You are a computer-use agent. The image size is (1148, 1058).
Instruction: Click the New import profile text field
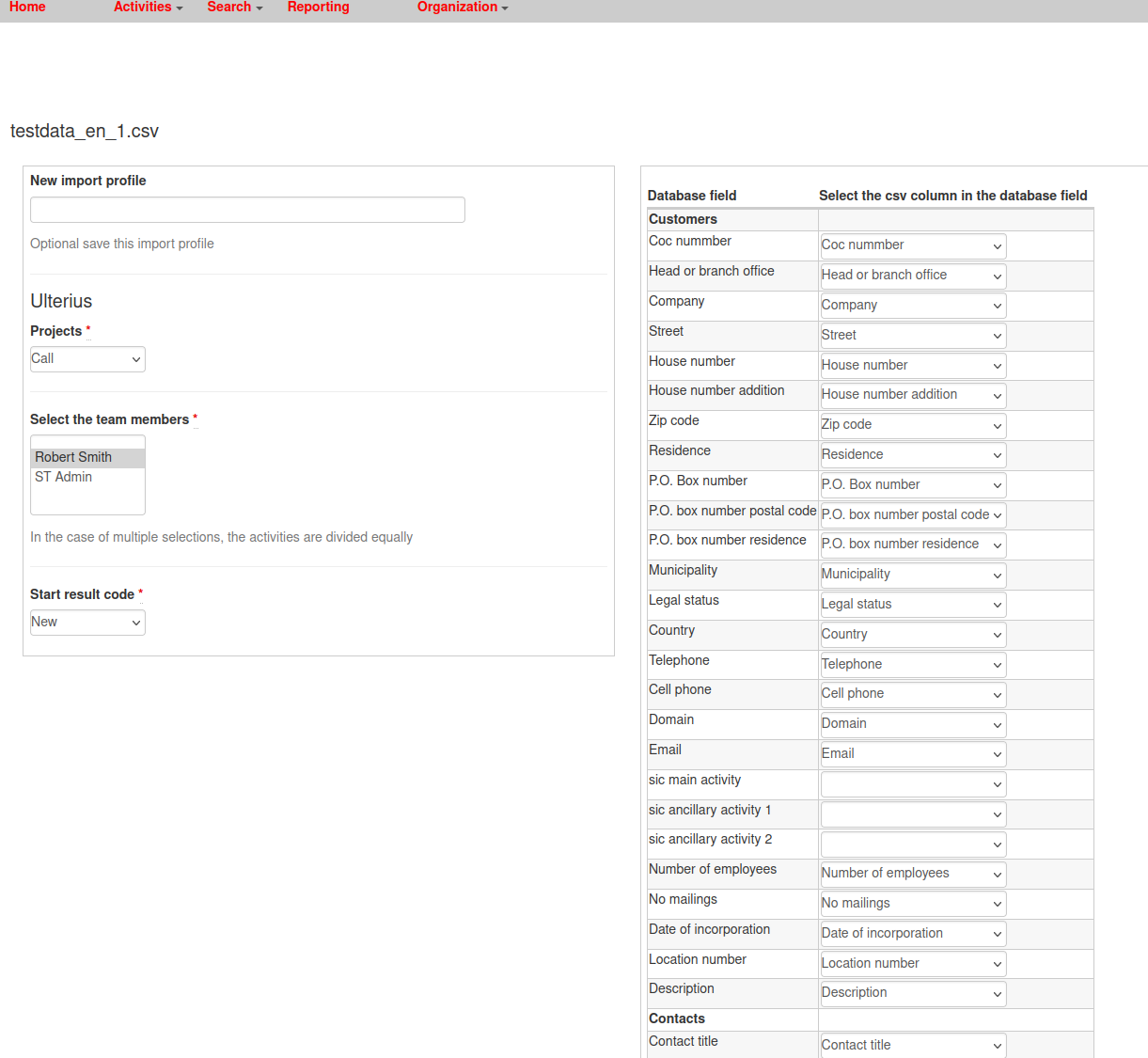(x=247, y=210)
